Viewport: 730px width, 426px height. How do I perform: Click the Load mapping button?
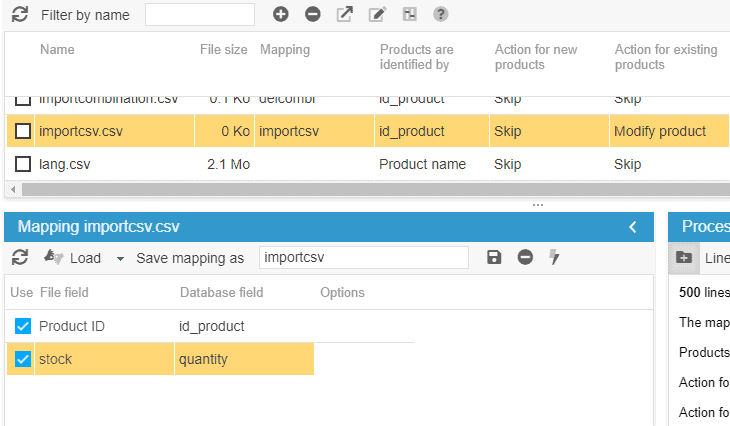pos(73,258)
